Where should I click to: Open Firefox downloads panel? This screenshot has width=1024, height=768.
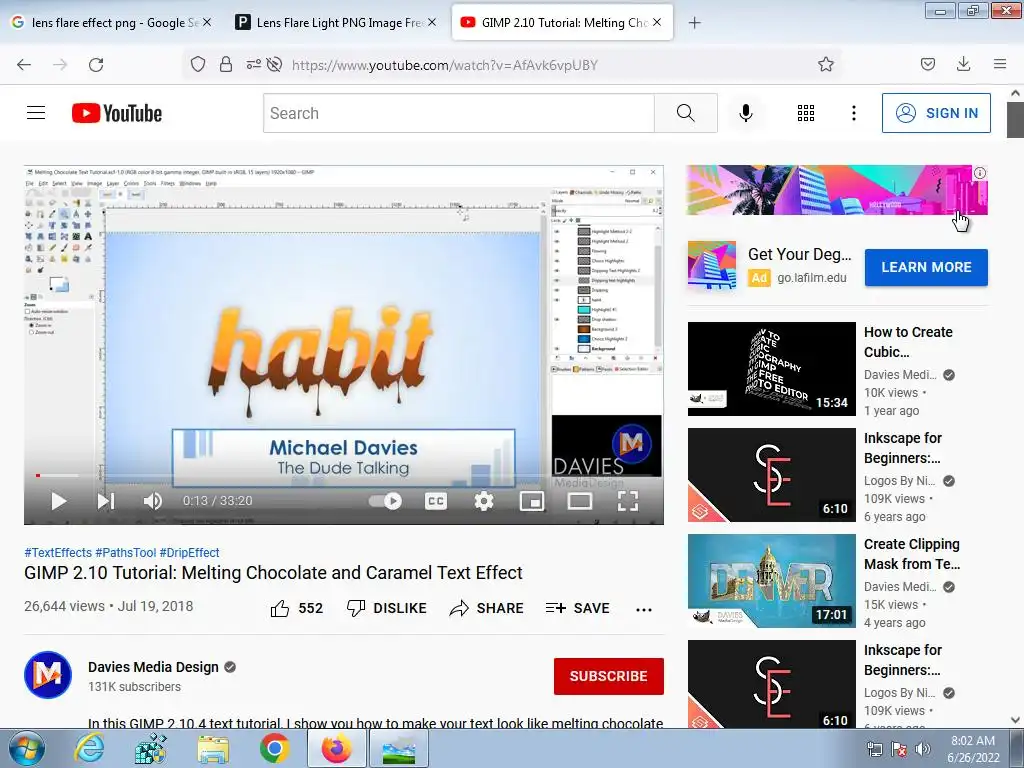click(963, 64)
